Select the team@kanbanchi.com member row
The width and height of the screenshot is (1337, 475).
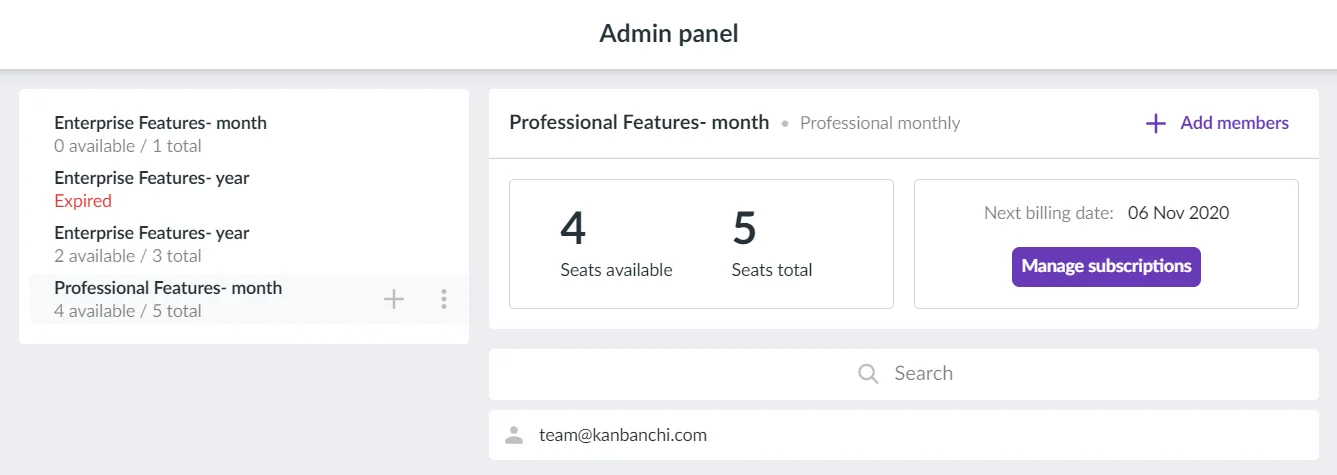point(904,435)
